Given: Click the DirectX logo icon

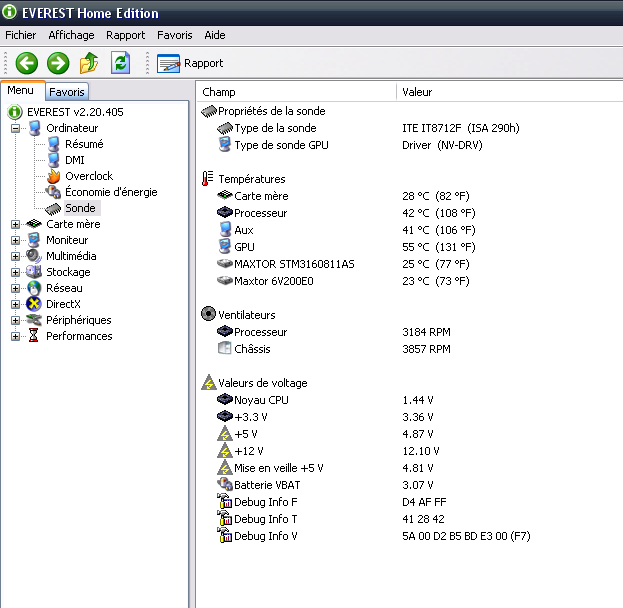Looking at the screenshot, I should [34, 304].
